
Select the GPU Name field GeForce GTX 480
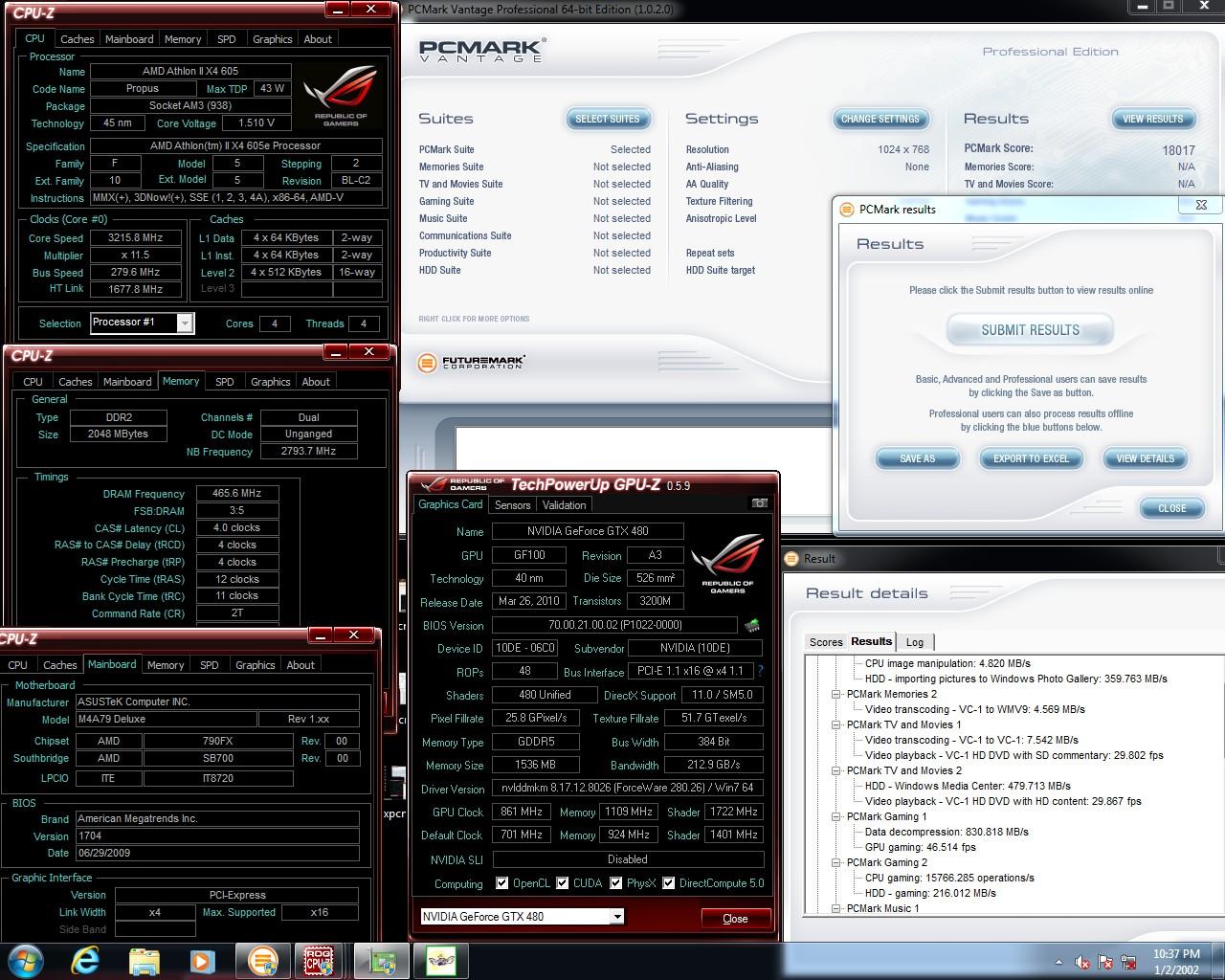click(588, 531)
